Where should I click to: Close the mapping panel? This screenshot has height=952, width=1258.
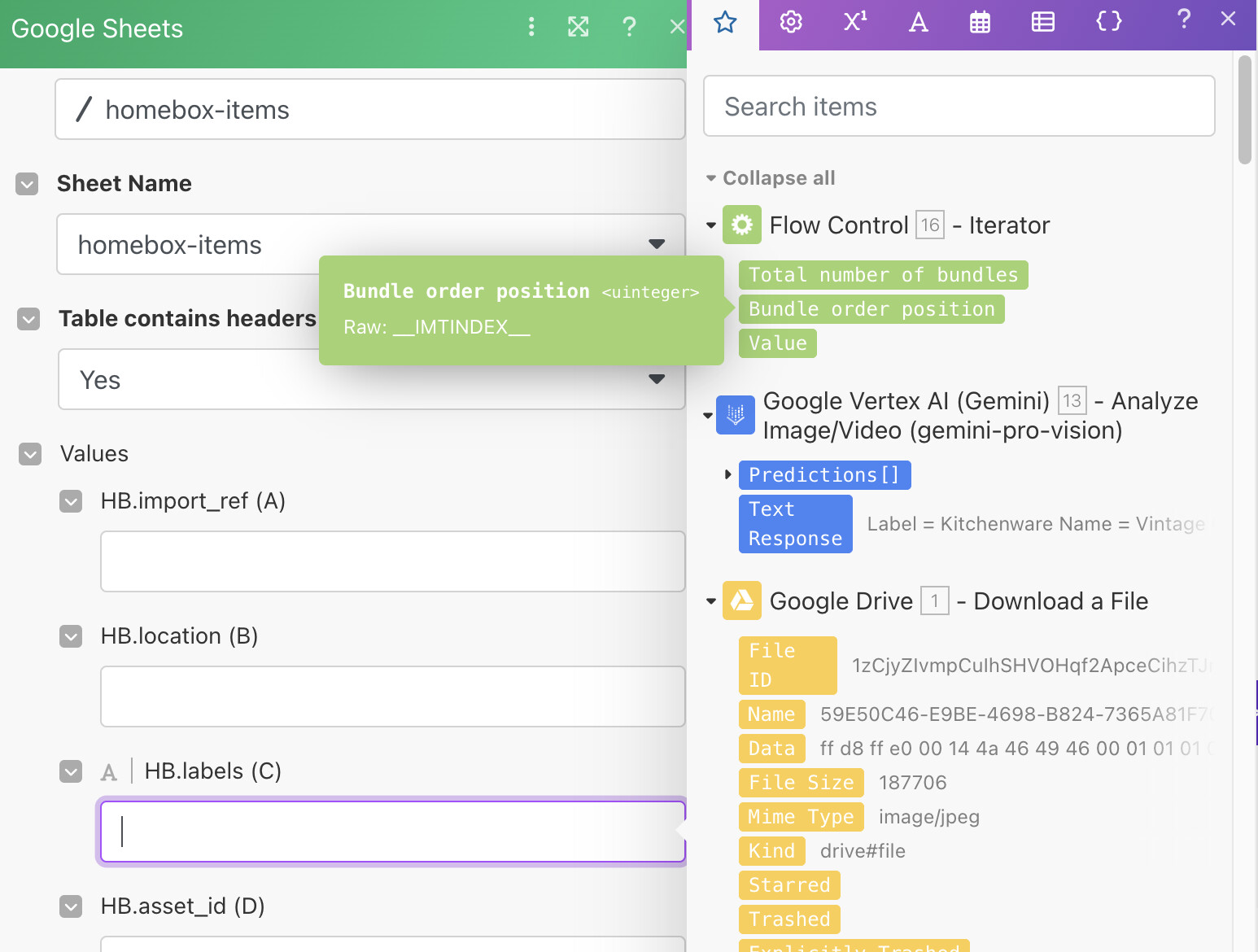coord(1228,19)
